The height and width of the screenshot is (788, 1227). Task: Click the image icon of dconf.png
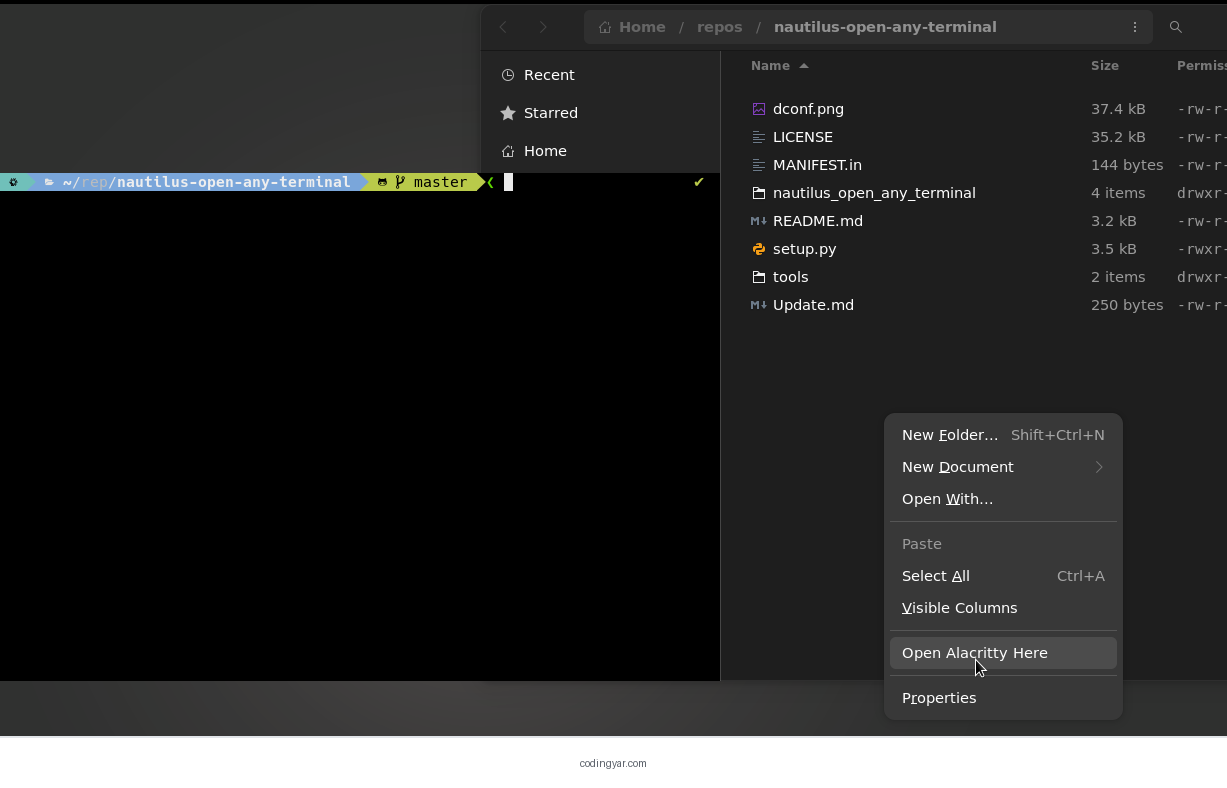pos(759,109)
